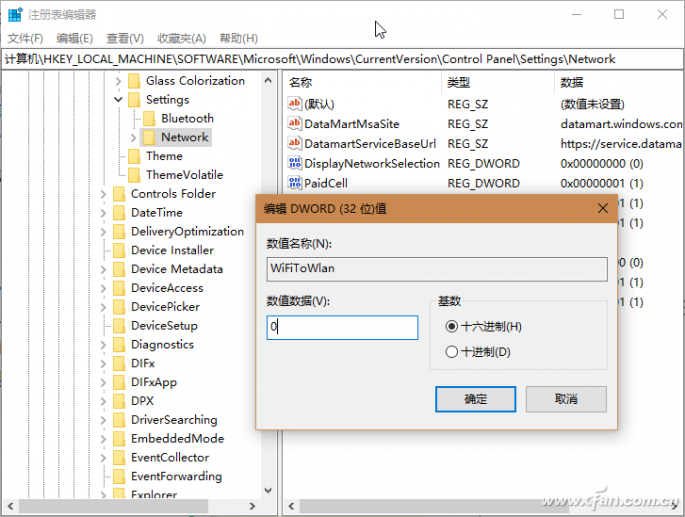Open the 收藏夹(A) menu
This screenshot has height=517, width=685.
[x=182, y=38]
